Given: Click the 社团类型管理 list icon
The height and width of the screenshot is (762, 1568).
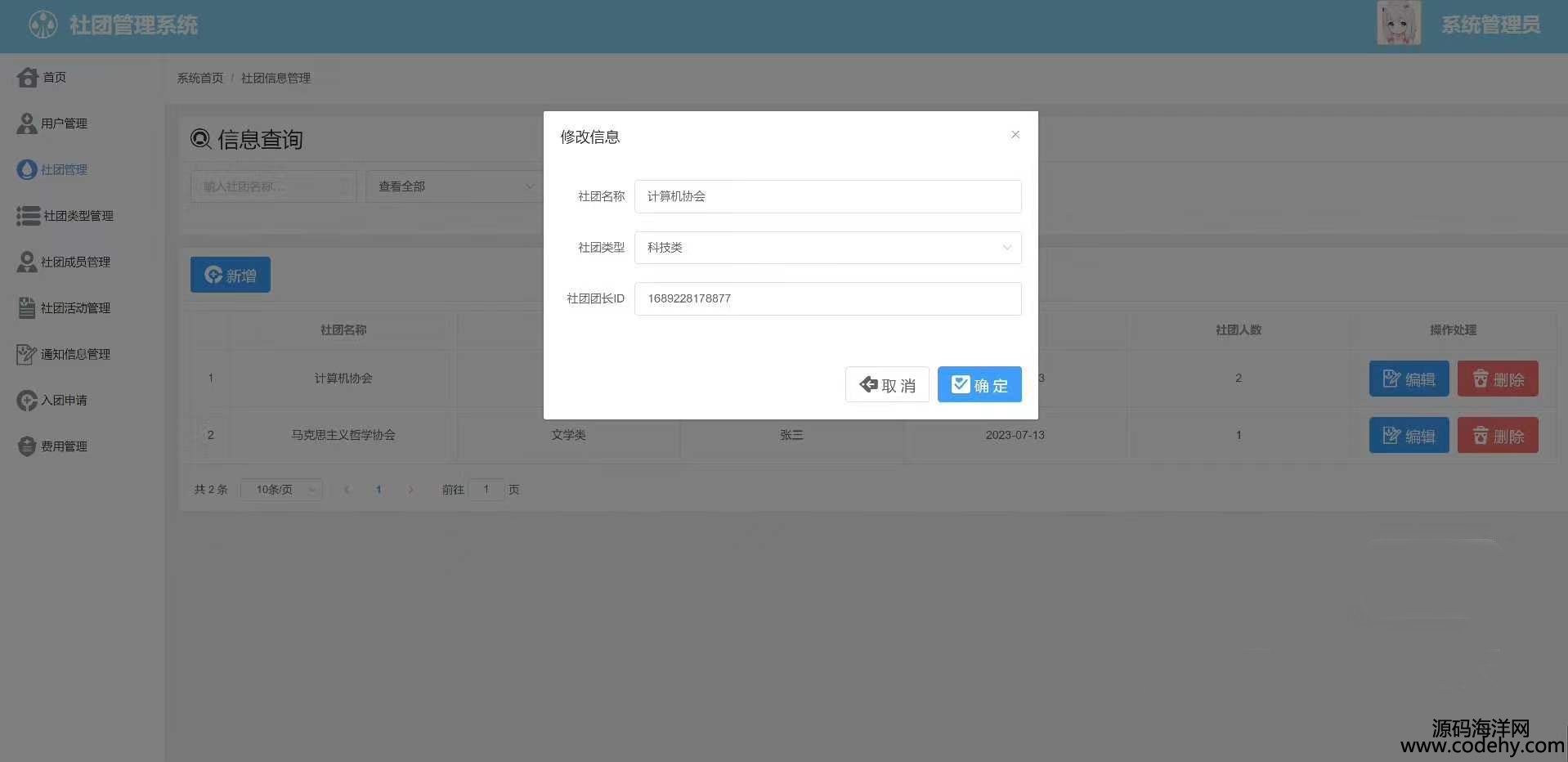Looking at the screenshot, I should 28,216.
